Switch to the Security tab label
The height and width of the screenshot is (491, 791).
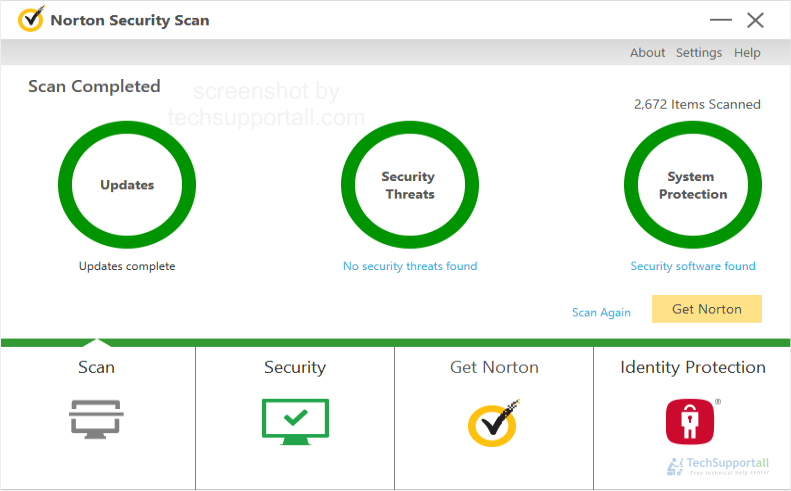[x=295, y=367]
